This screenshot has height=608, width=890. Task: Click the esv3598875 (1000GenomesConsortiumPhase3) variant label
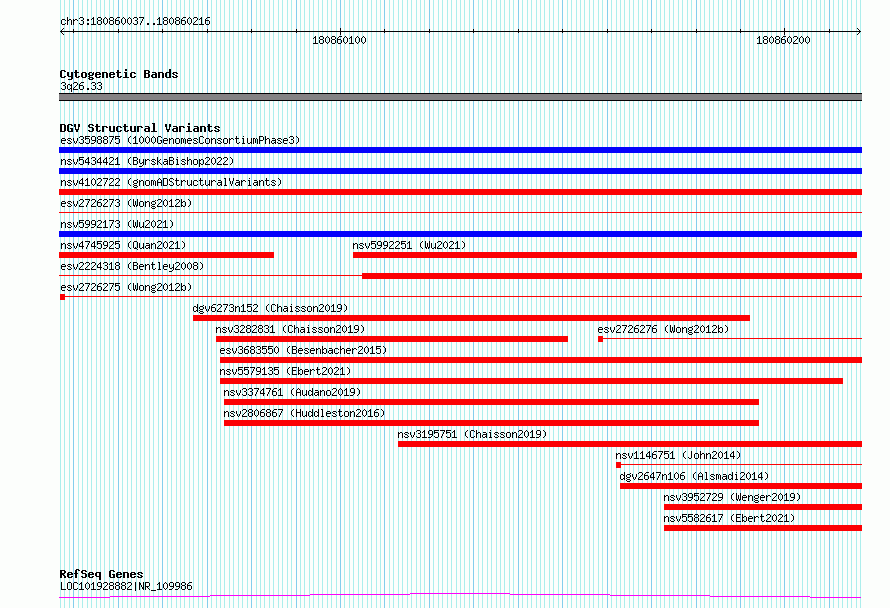click(x=180, y=140)
